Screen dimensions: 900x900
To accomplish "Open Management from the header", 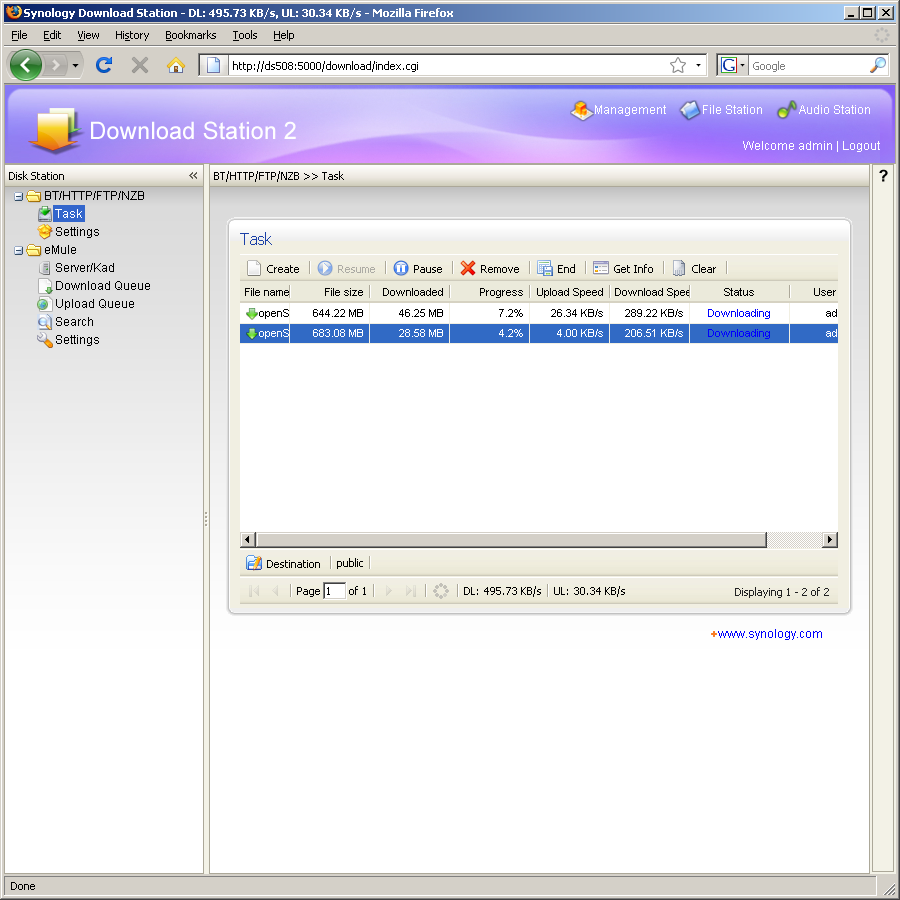I will [619, 110].
